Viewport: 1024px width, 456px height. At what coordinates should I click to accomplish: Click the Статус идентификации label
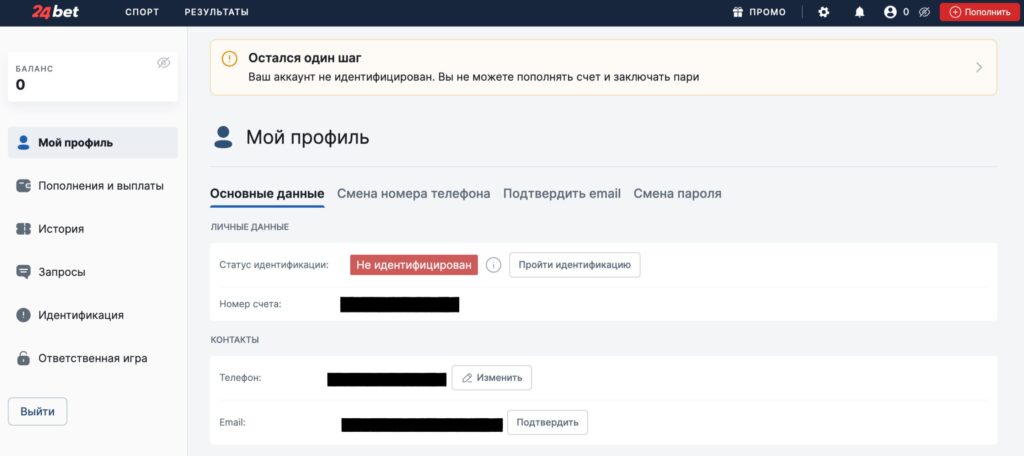pos(274,265)
